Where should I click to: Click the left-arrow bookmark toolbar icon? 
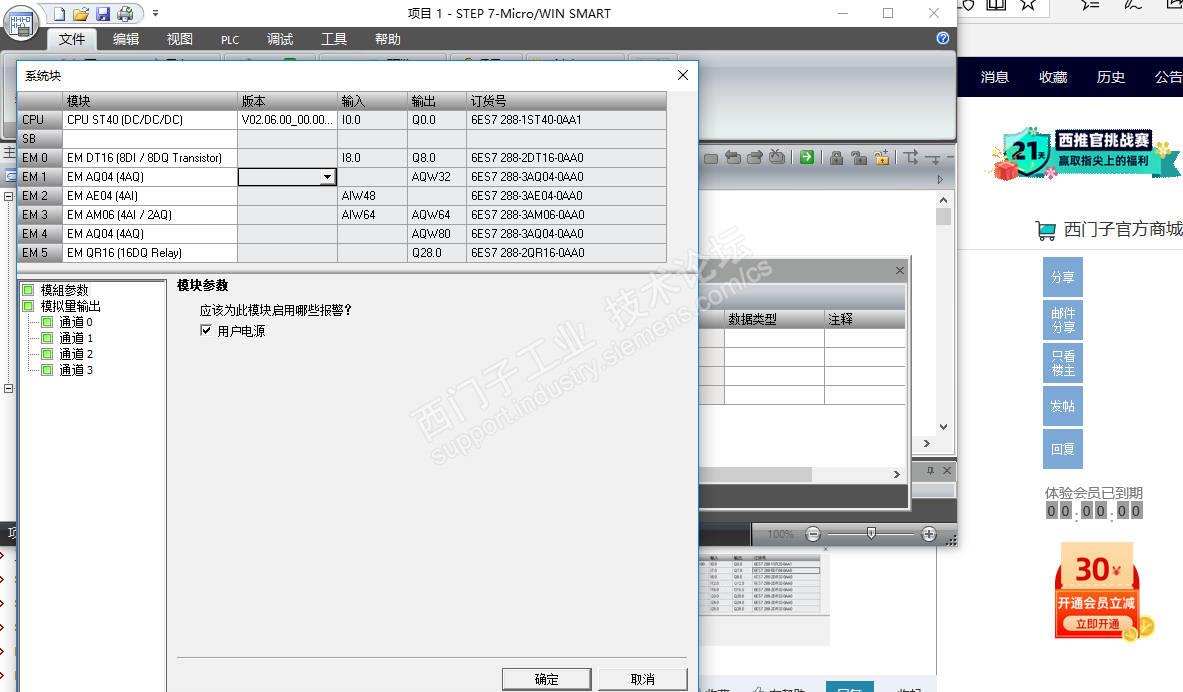point(733,157)
